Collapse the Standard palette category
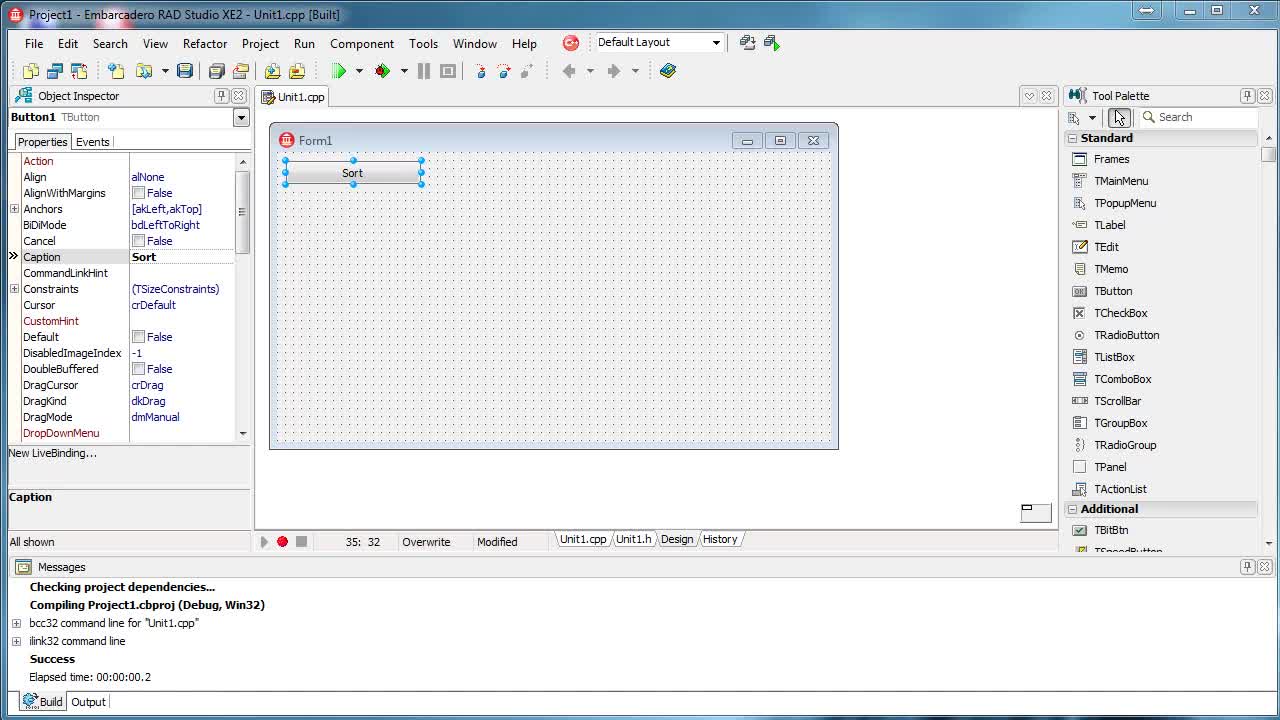1280x720 pixels. pos(1072,139)
